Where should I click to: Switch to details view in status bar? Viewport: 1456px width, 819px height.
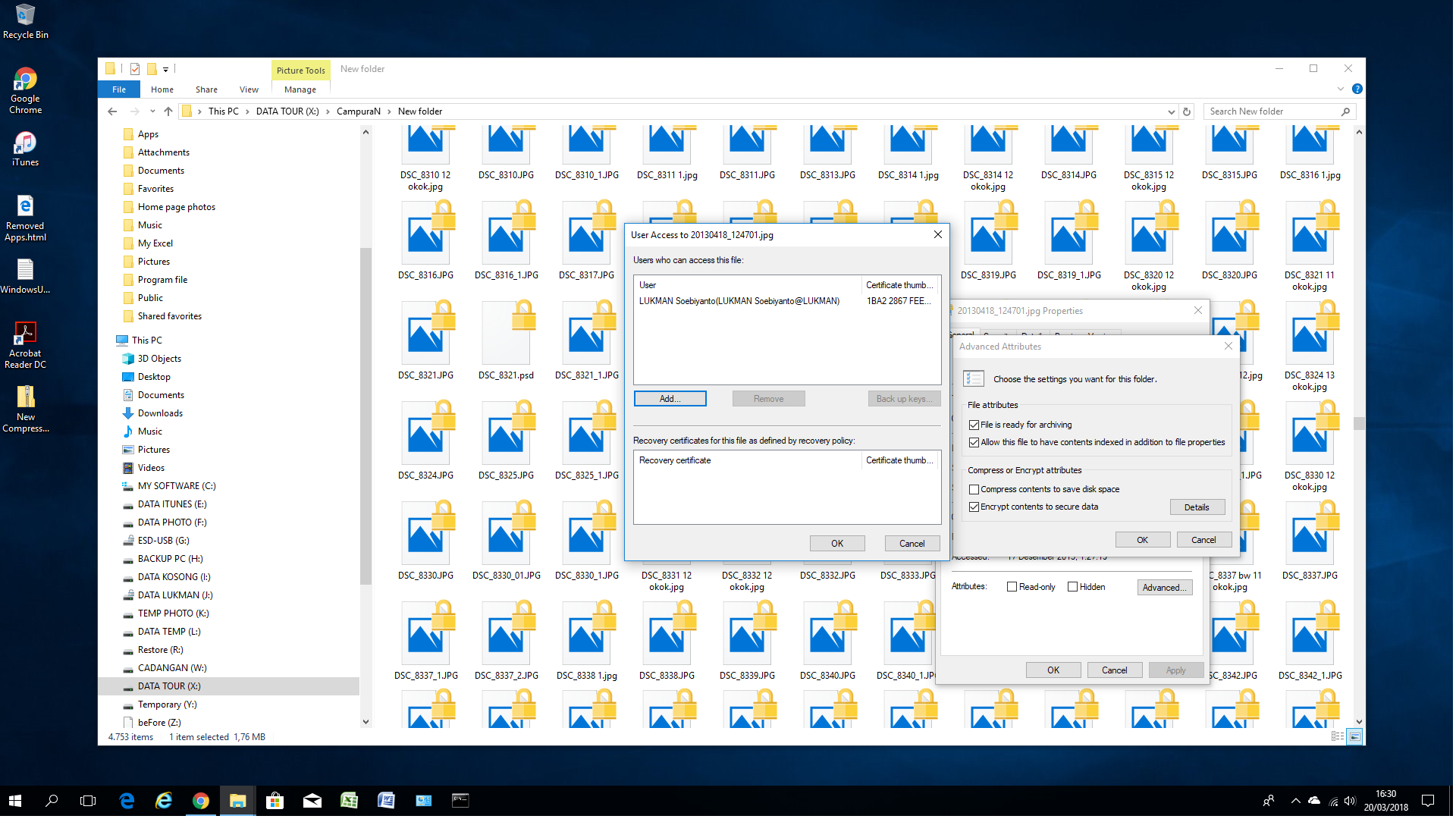click(1338, 736)
